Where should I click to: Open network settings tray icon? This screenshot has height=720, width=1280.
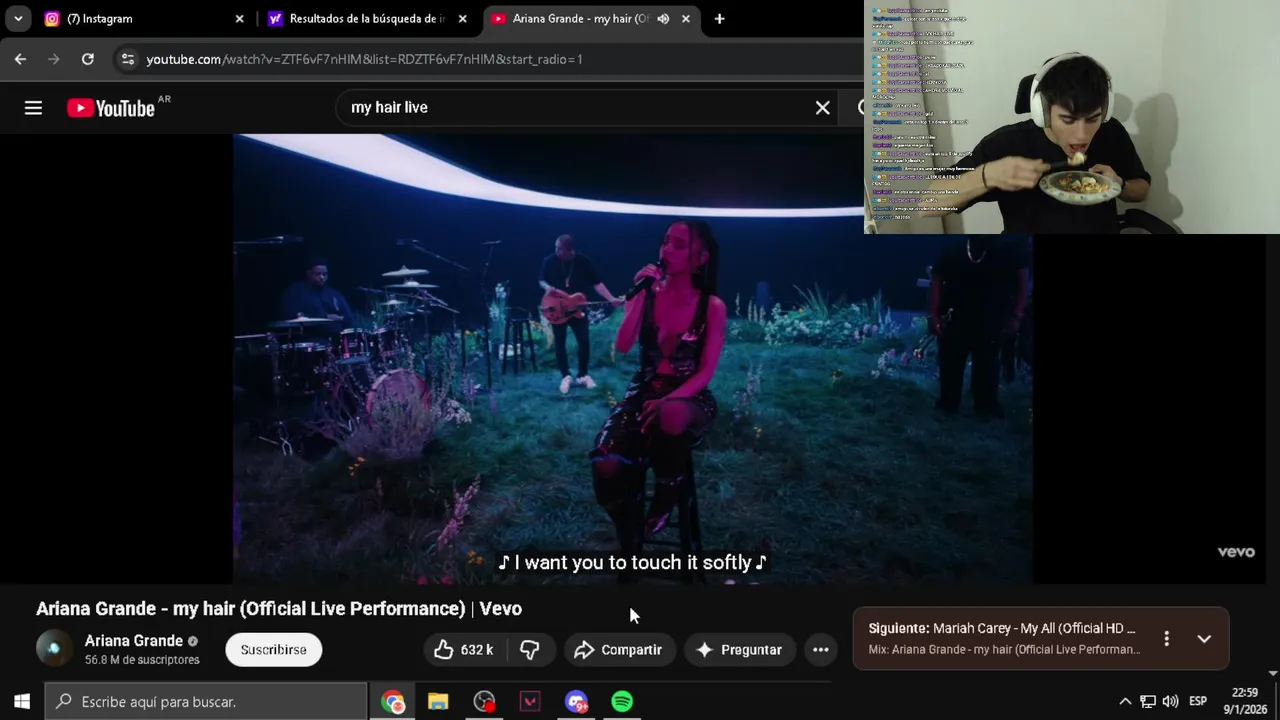(x=1148, y=702)
